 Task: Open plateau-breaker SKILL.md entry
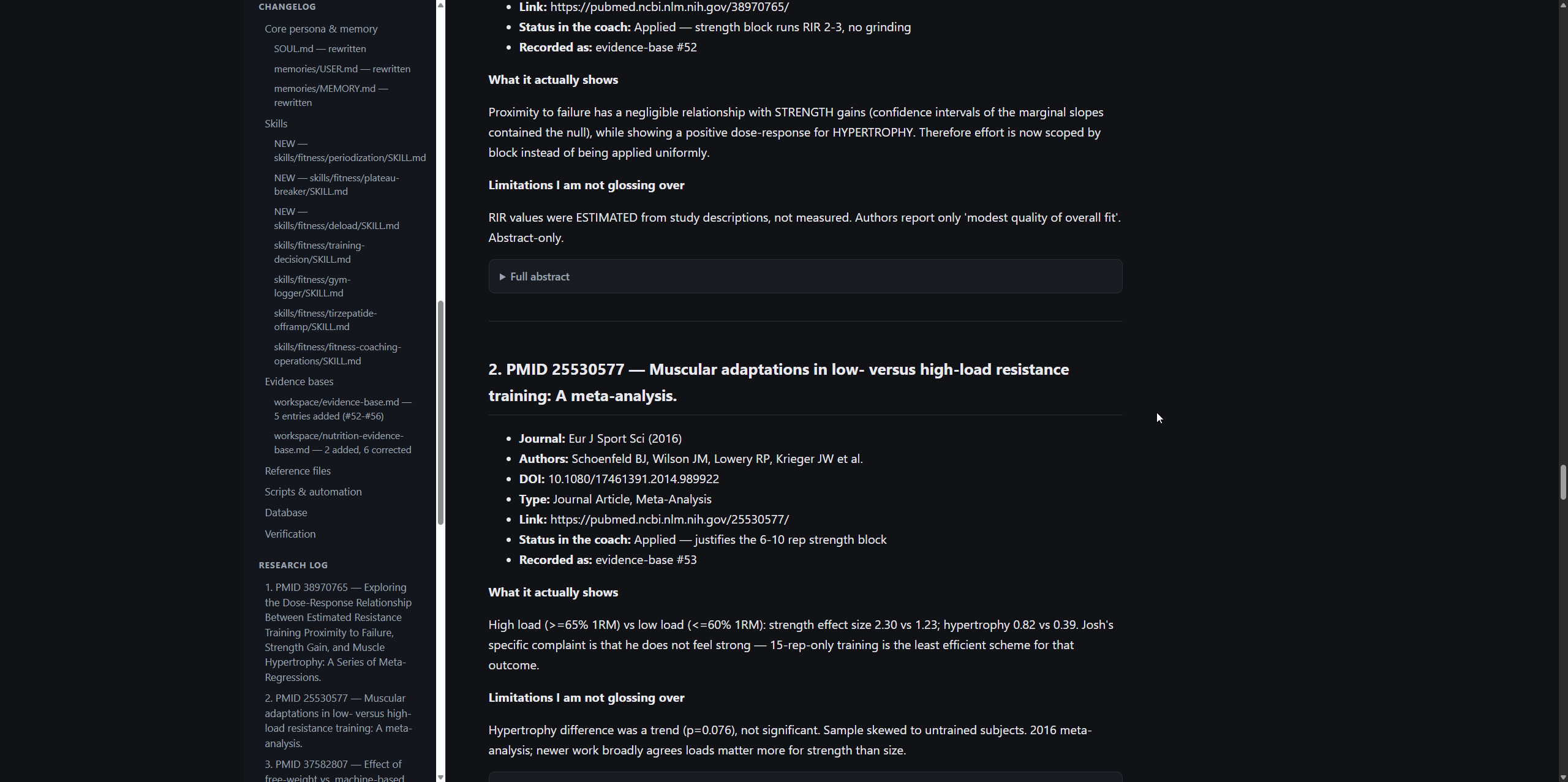click(x=336, y=184)
